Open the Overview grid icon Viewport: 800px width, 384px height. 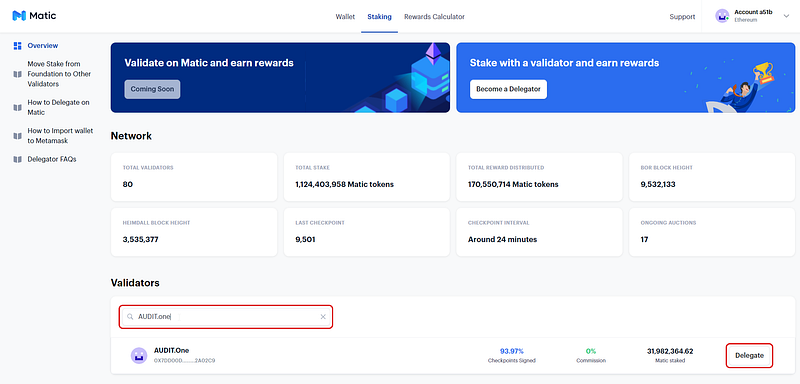[18, 45]
